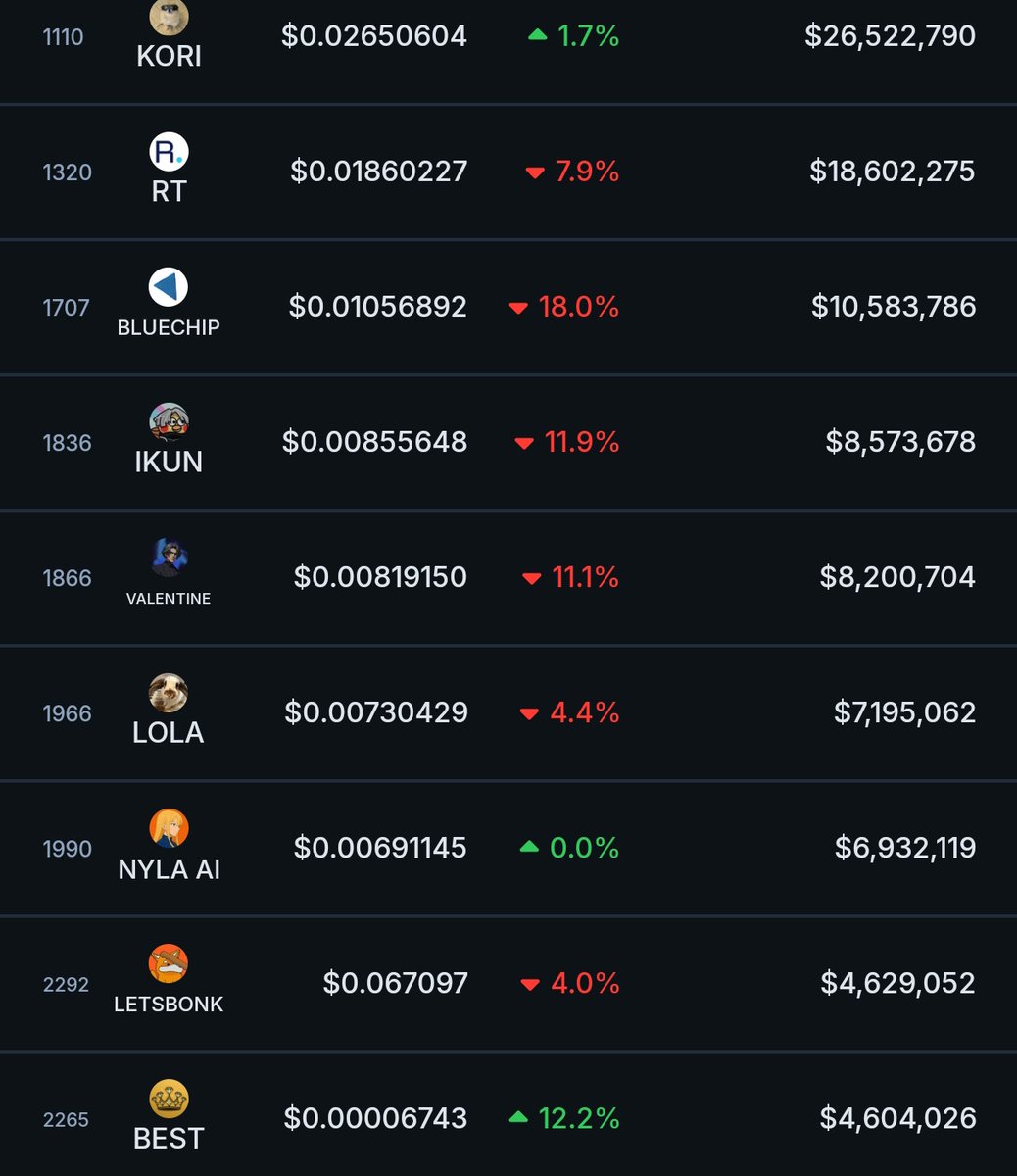Viewport: 1017px width, 1176px height.
Task: Open the LOLA coin image
Action: (169, 693)
